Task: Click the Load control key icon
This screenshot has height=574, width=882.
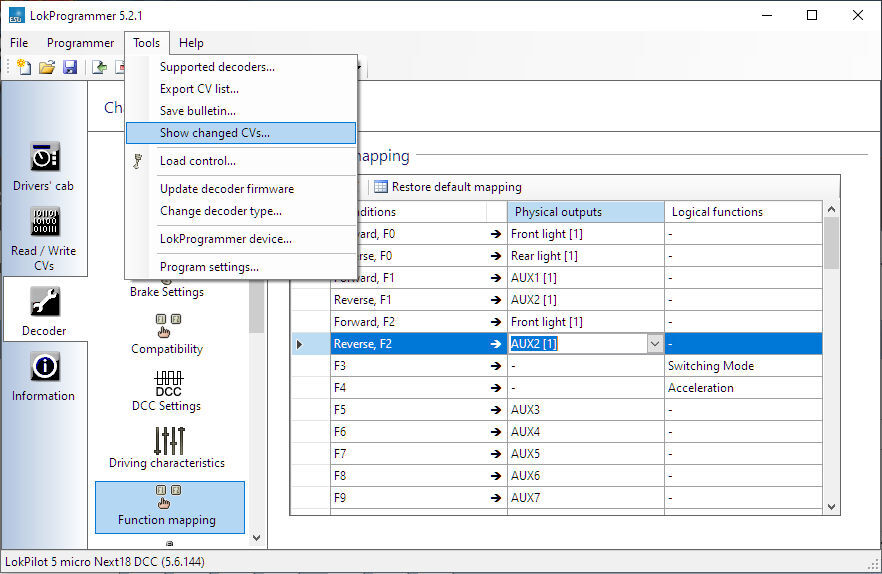Action: pos(138,161)
